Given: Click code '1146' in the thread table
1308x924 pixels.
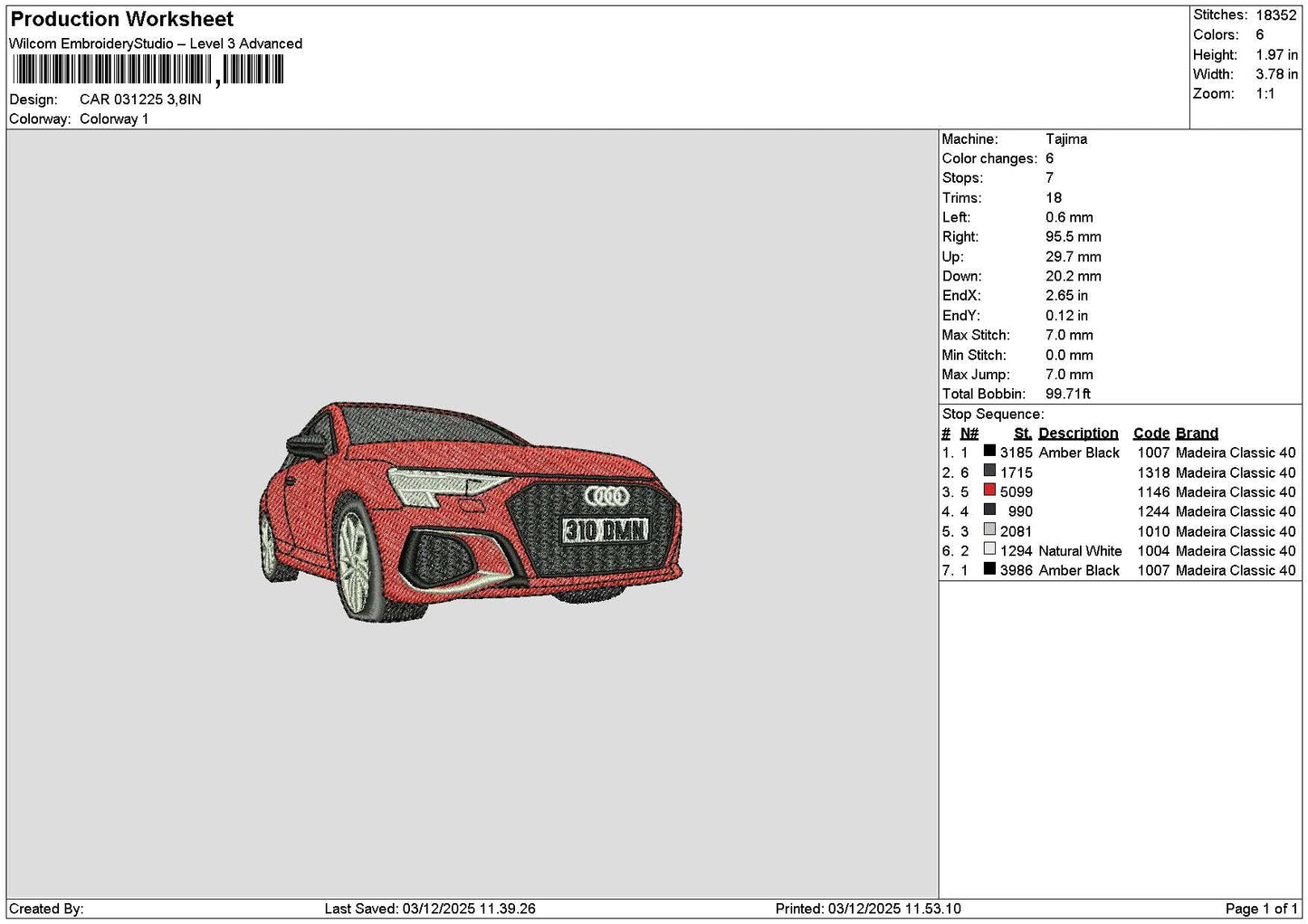Looking at the screenshot, I should point(1153,492).
